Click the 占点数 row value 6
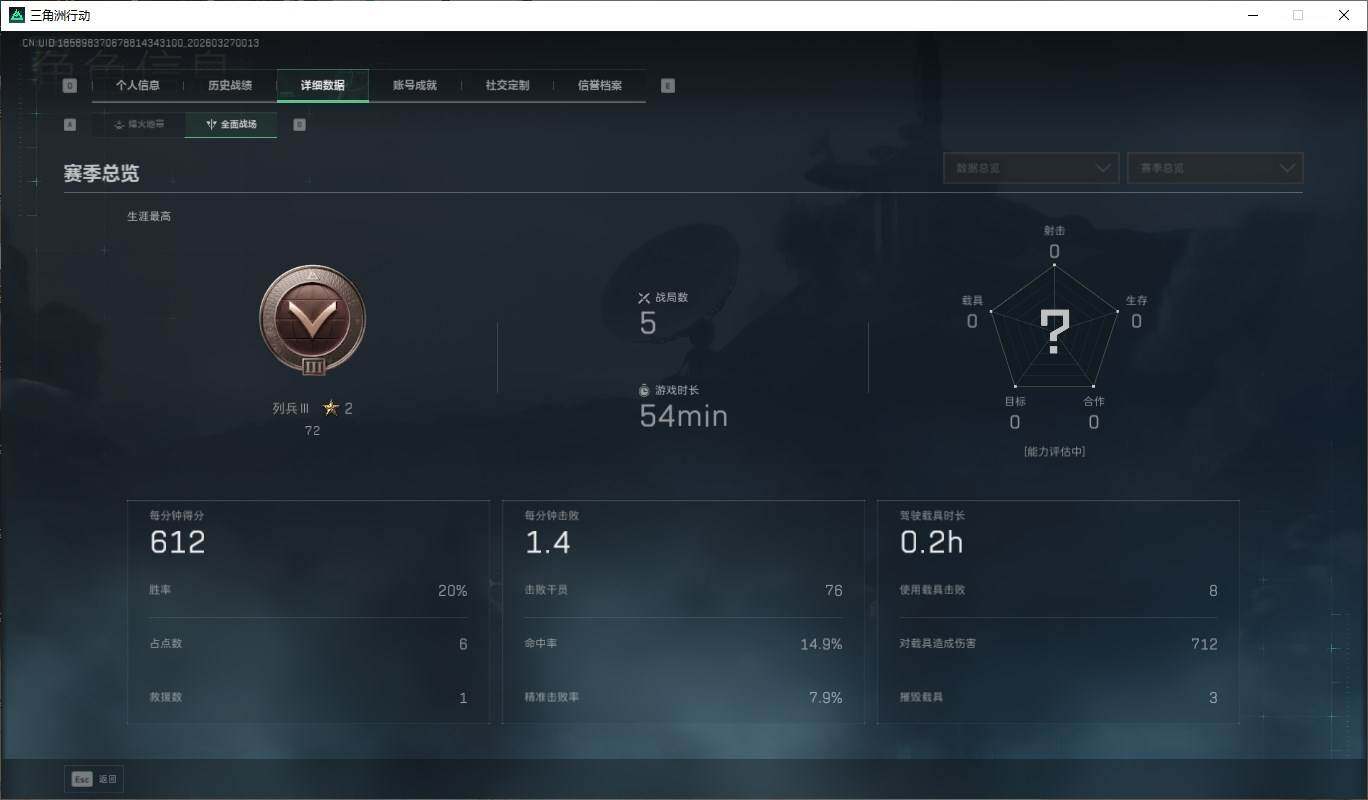 coord(463,645)
